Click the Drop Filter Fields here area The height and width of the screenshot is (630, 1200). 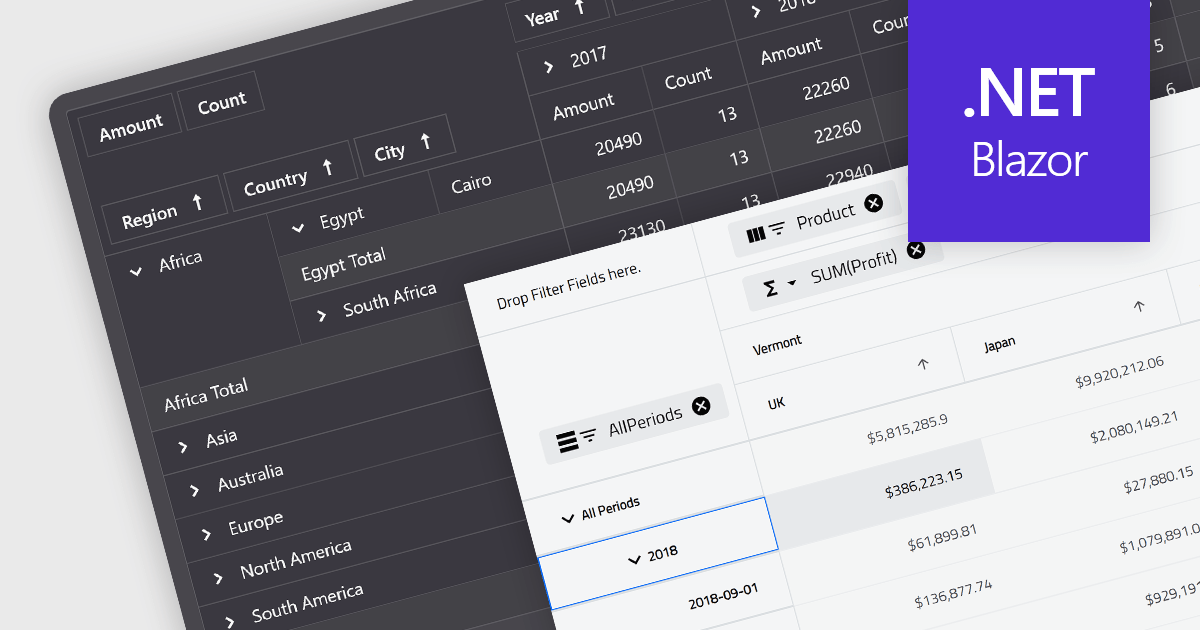pos(568,288)
